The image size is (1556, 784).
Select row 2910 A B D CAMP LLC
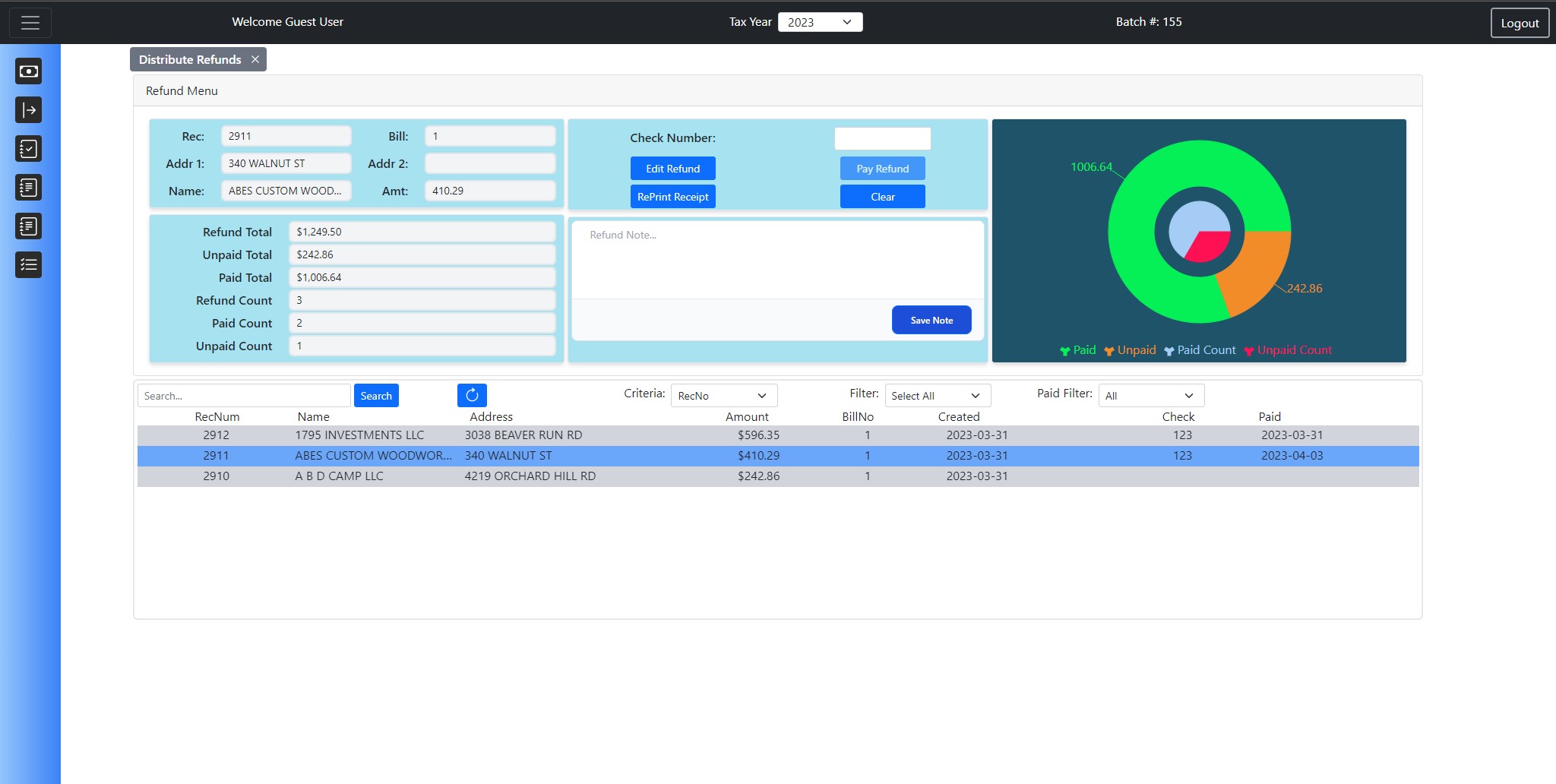[x=778, y=476]
